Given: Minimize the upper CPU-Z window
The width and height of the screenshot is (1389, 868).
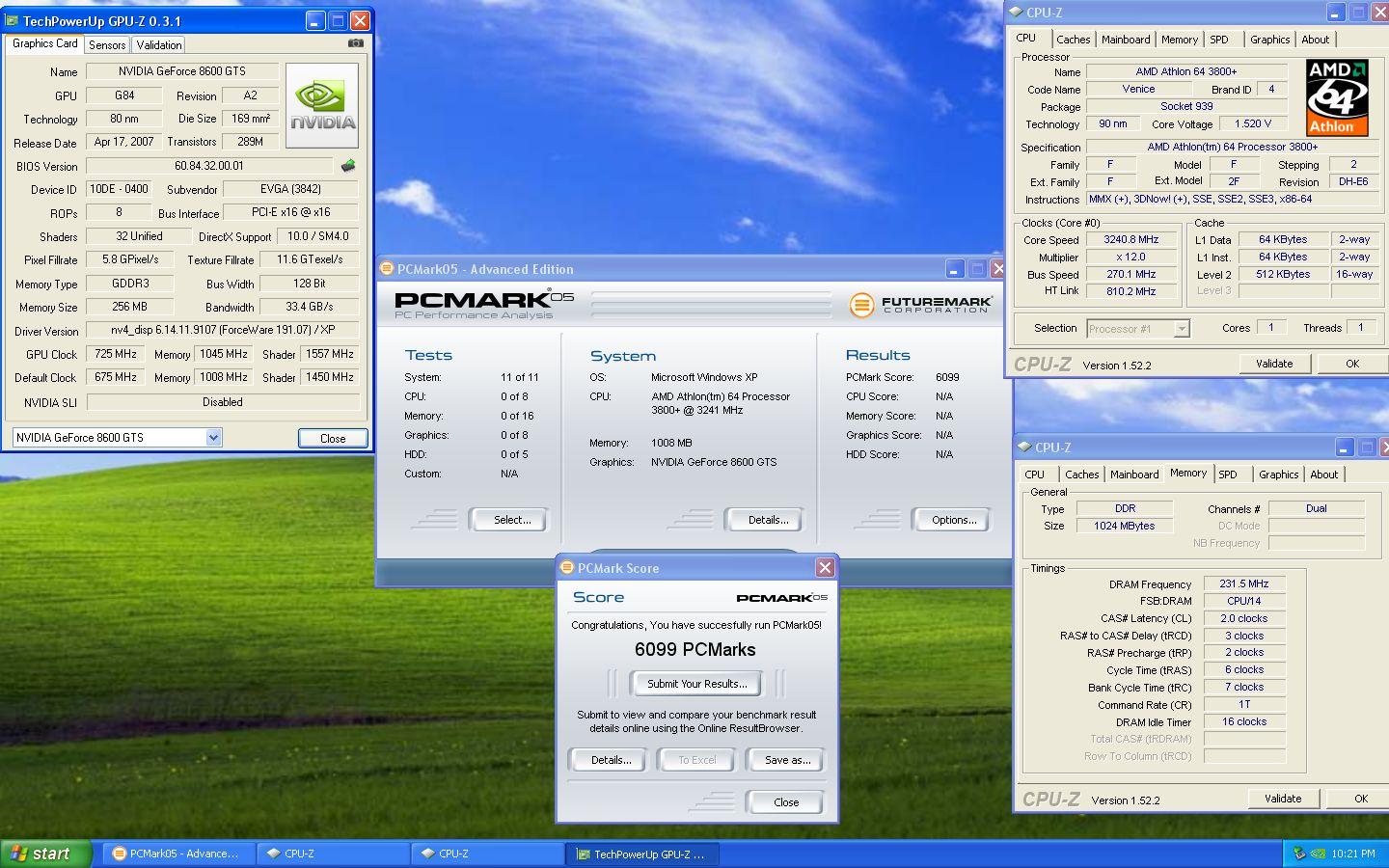Looking at the screenshot, I should click(1335, 13).
